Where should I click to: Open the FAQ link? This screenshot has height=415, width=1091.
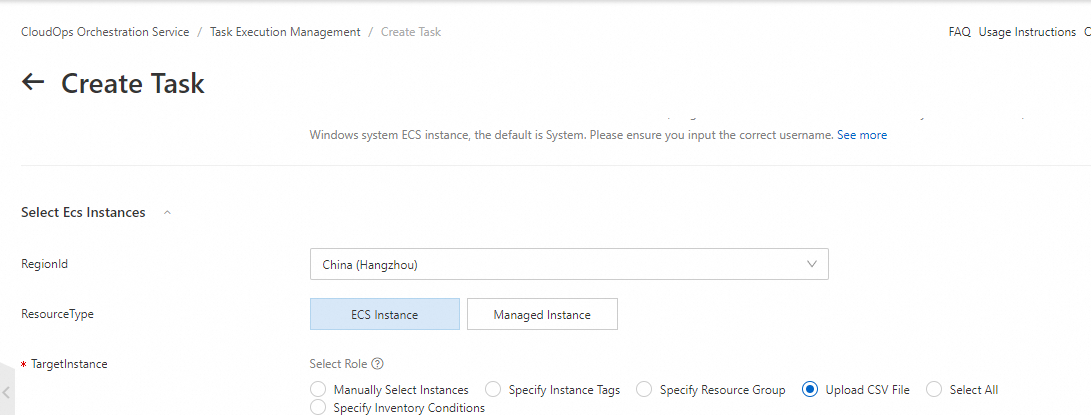(x=959, y=32)
